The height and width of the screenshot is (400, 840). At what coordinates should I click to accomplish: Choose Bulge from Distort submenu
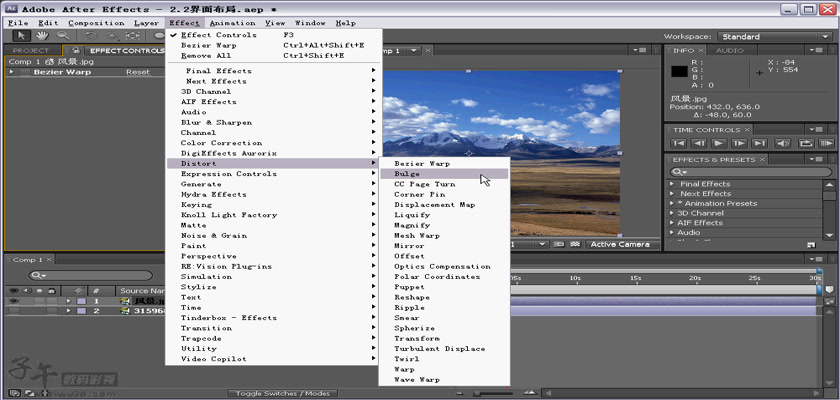pos(444,173)
